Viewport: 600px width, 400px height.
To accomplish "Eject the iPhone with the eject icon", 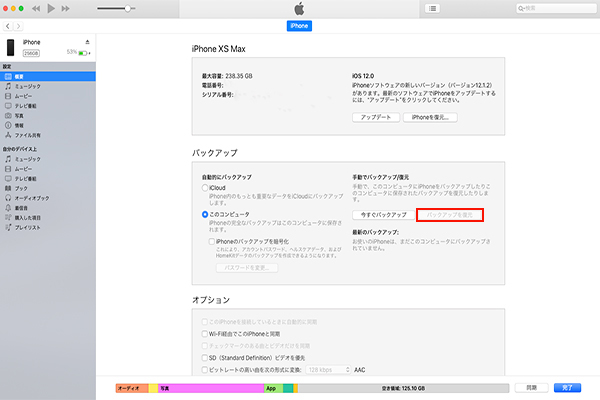I will [87, 42].
